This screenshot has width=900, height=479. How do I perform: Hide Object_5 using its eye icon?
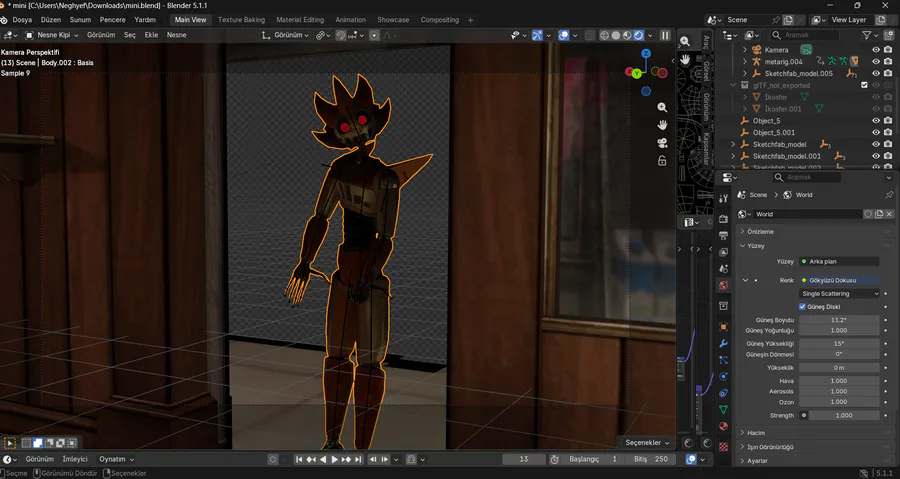(x=876, y=120)
